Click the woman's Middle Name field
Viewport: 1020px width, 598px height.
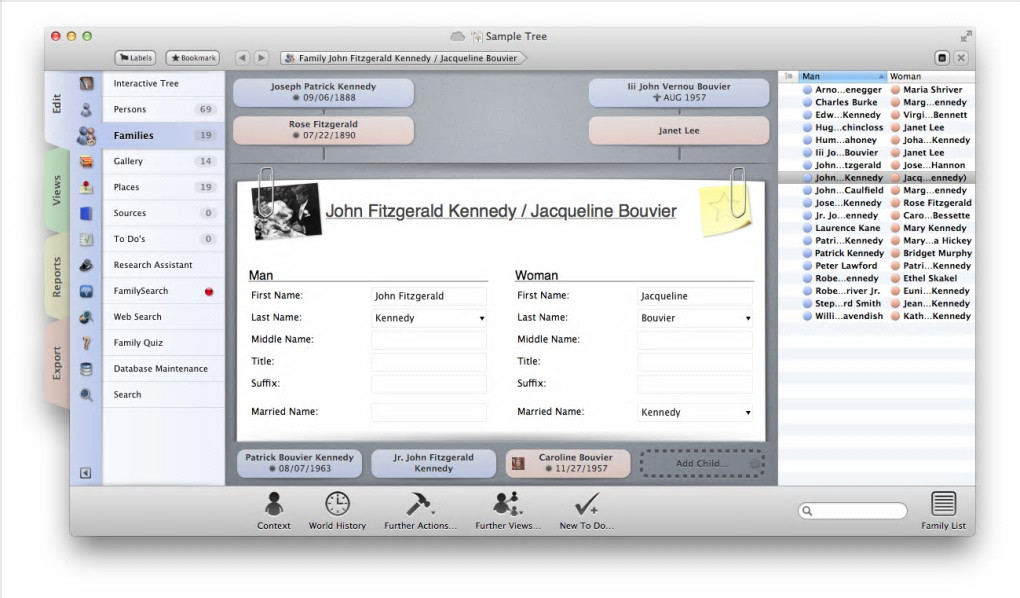click(x=695, y=340)
